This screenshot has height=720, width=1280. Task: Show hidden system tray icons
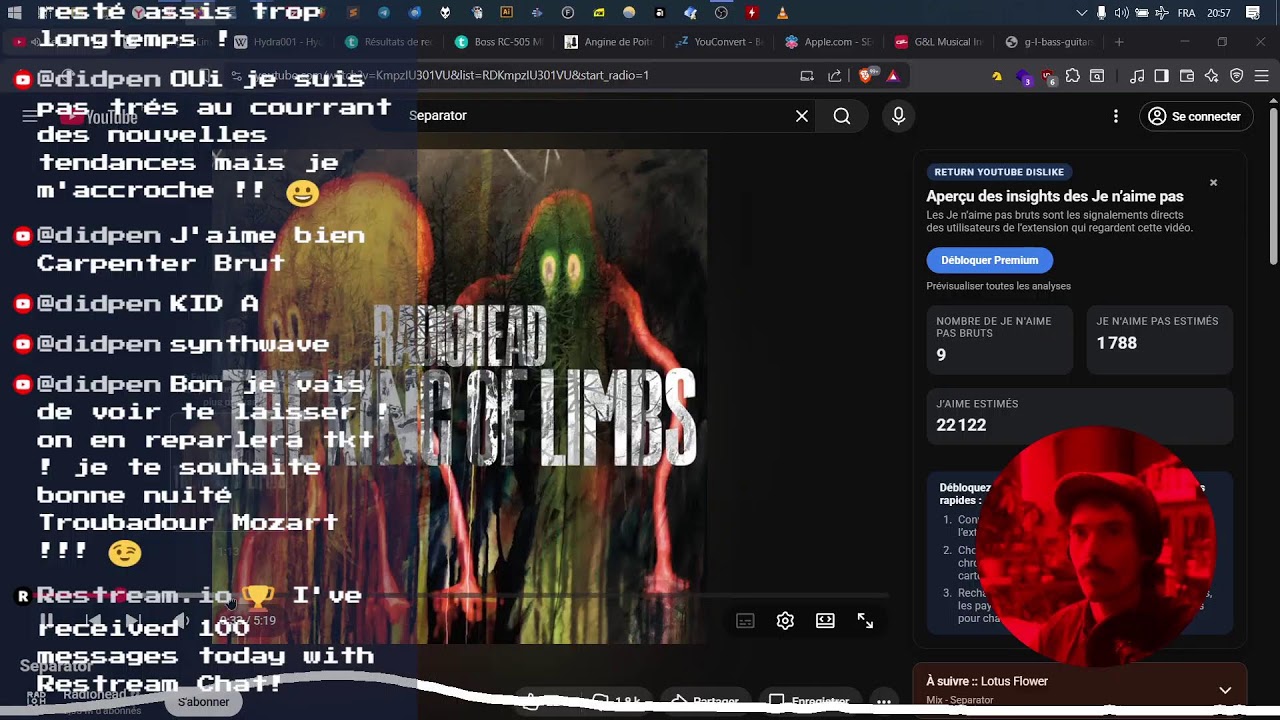1081,13
